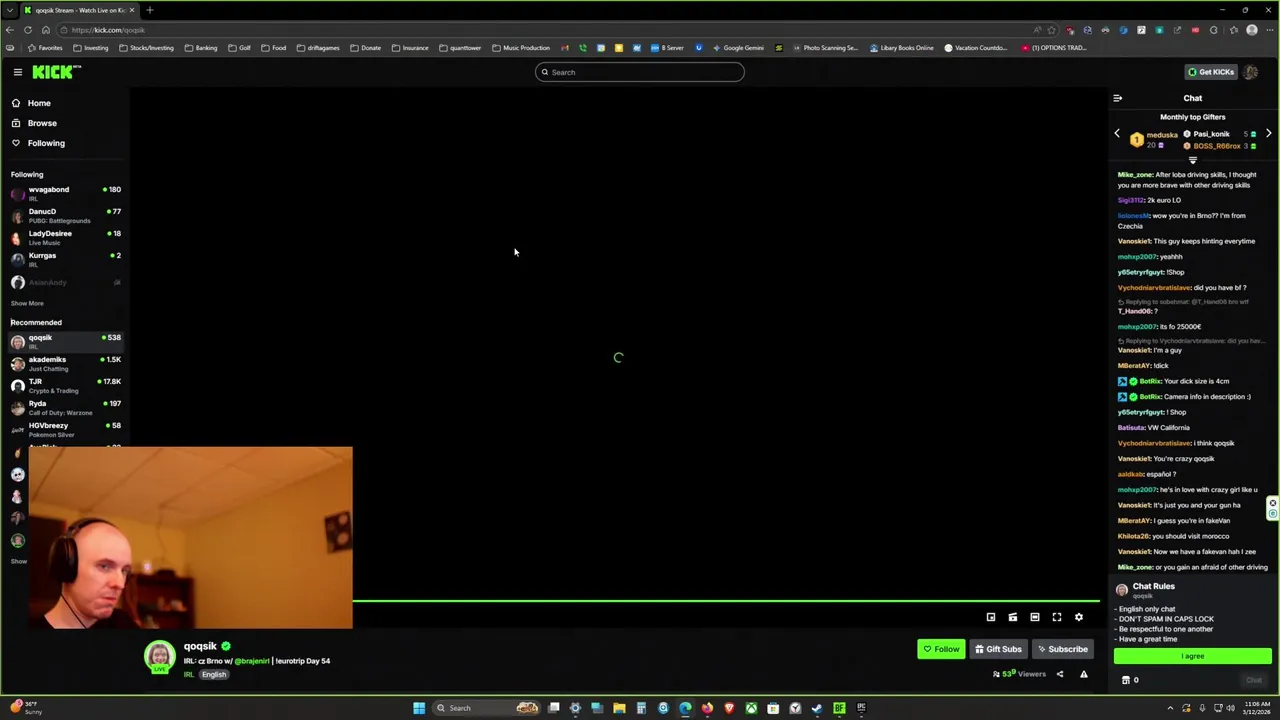This screenshot has width=1280, height=720.
Task: Open the @brajenirl link in the title
Action: [252, 661]
